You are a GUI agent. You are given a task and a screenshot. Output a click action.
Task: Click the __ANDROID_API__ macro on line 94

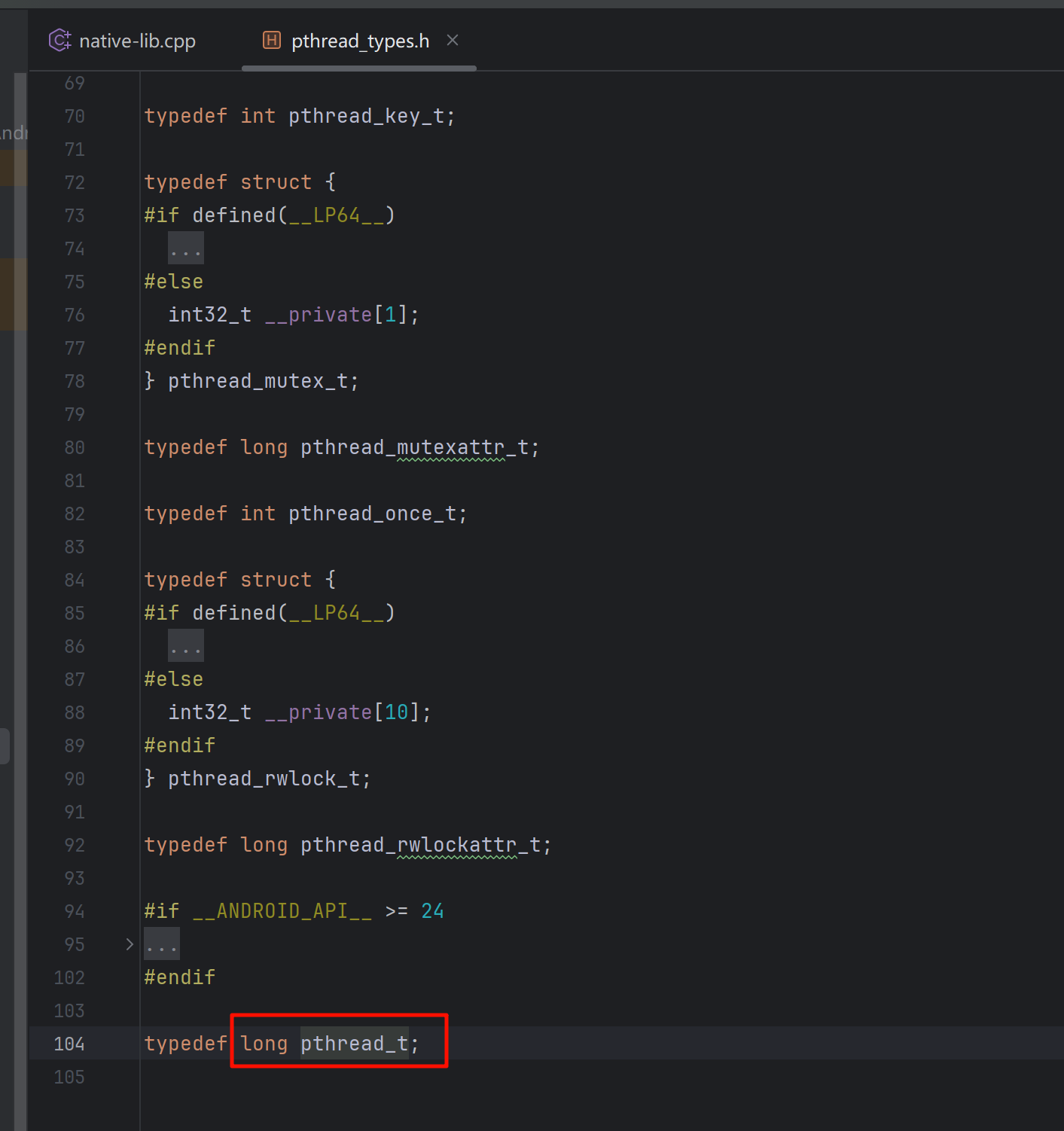pyautogui.click(x=282, y=911)
